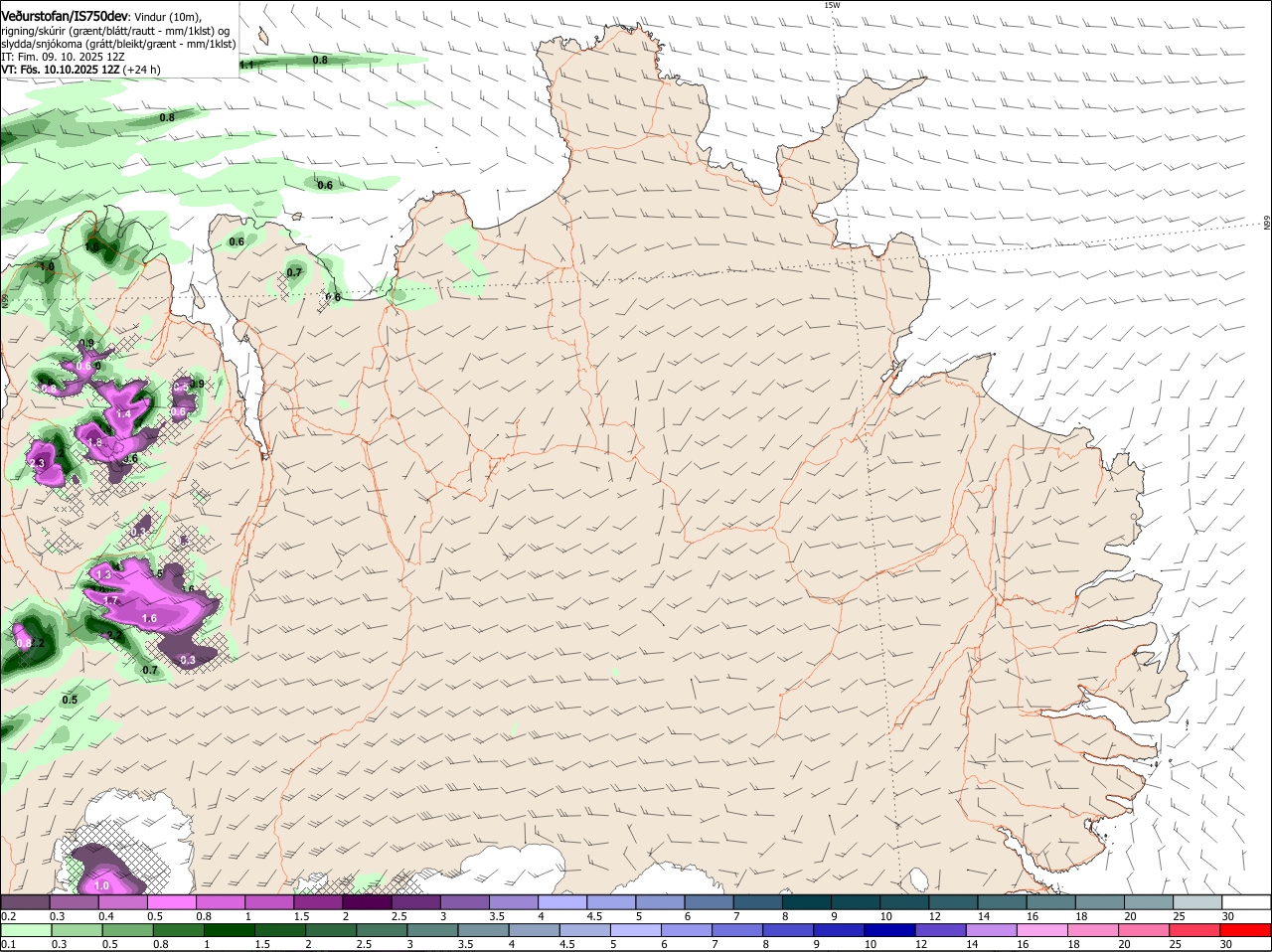The width and height of the screenshot is (1272, 952).
Task: Select the 1–1.5 magenta snow legend swatch
Action: pos(269,901)
